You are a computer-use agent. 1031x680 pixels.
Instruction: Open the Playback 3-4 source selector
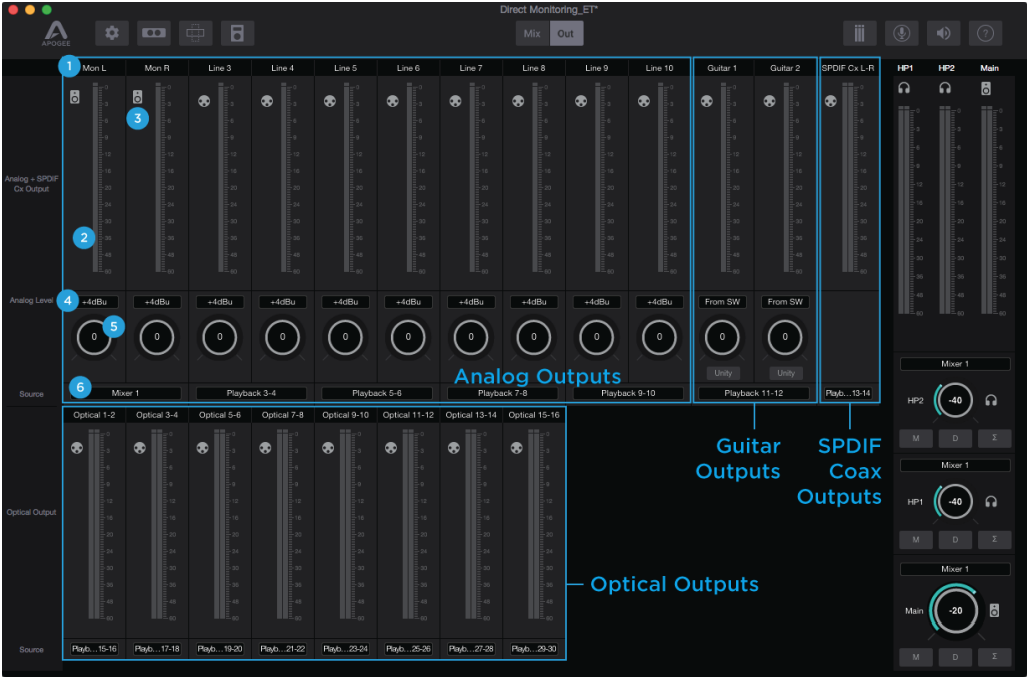[x=250, y=393]
